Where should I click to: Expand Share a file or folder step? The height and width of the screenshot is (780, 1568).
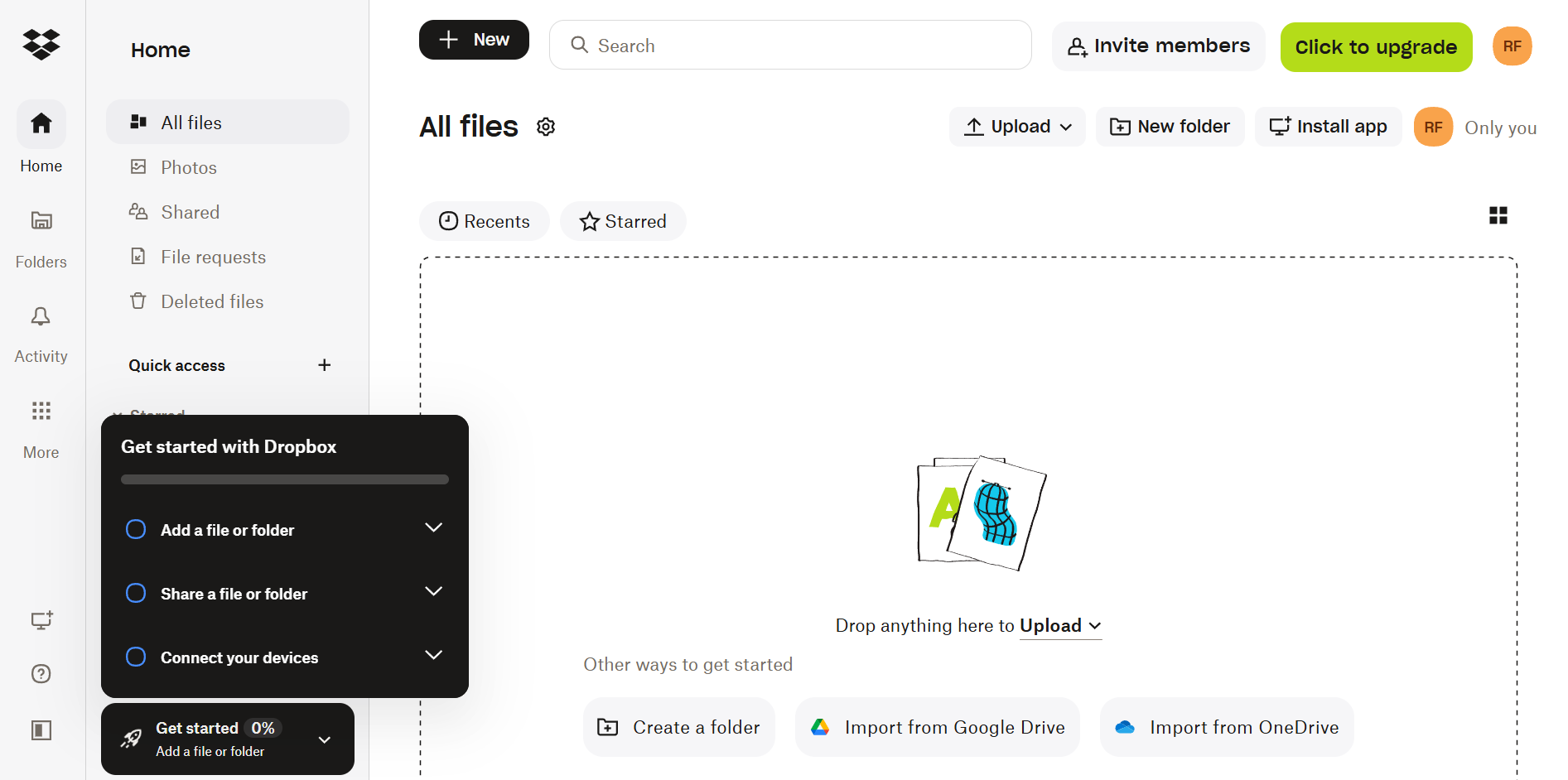(433, 591)
